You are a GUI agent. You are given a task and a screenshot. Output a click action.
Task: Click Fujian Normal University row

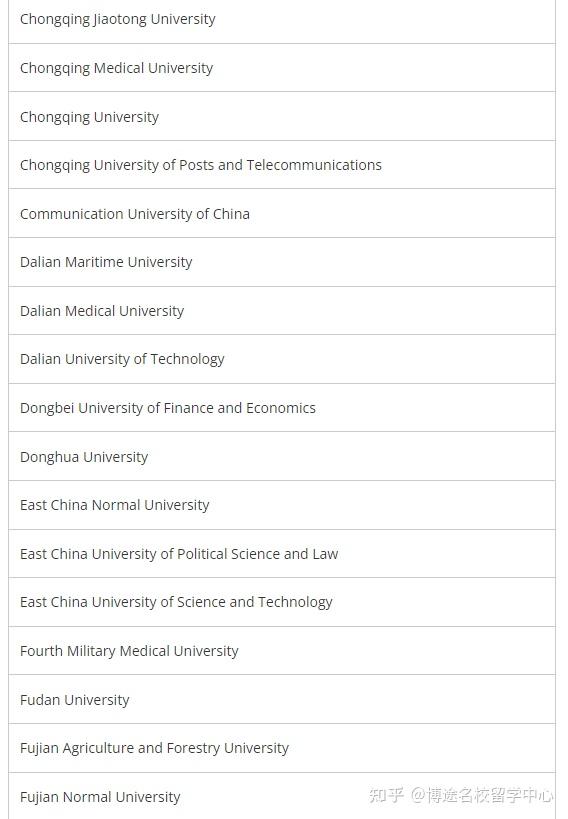pos(282,796)
